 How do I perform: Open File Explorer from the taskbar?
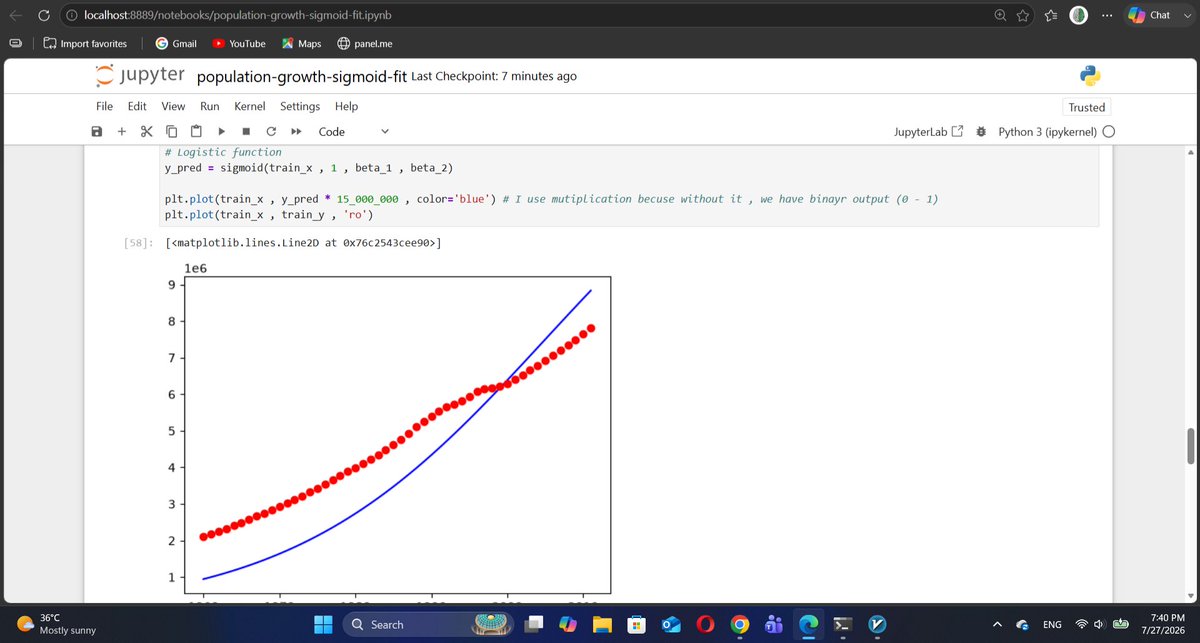601,625
